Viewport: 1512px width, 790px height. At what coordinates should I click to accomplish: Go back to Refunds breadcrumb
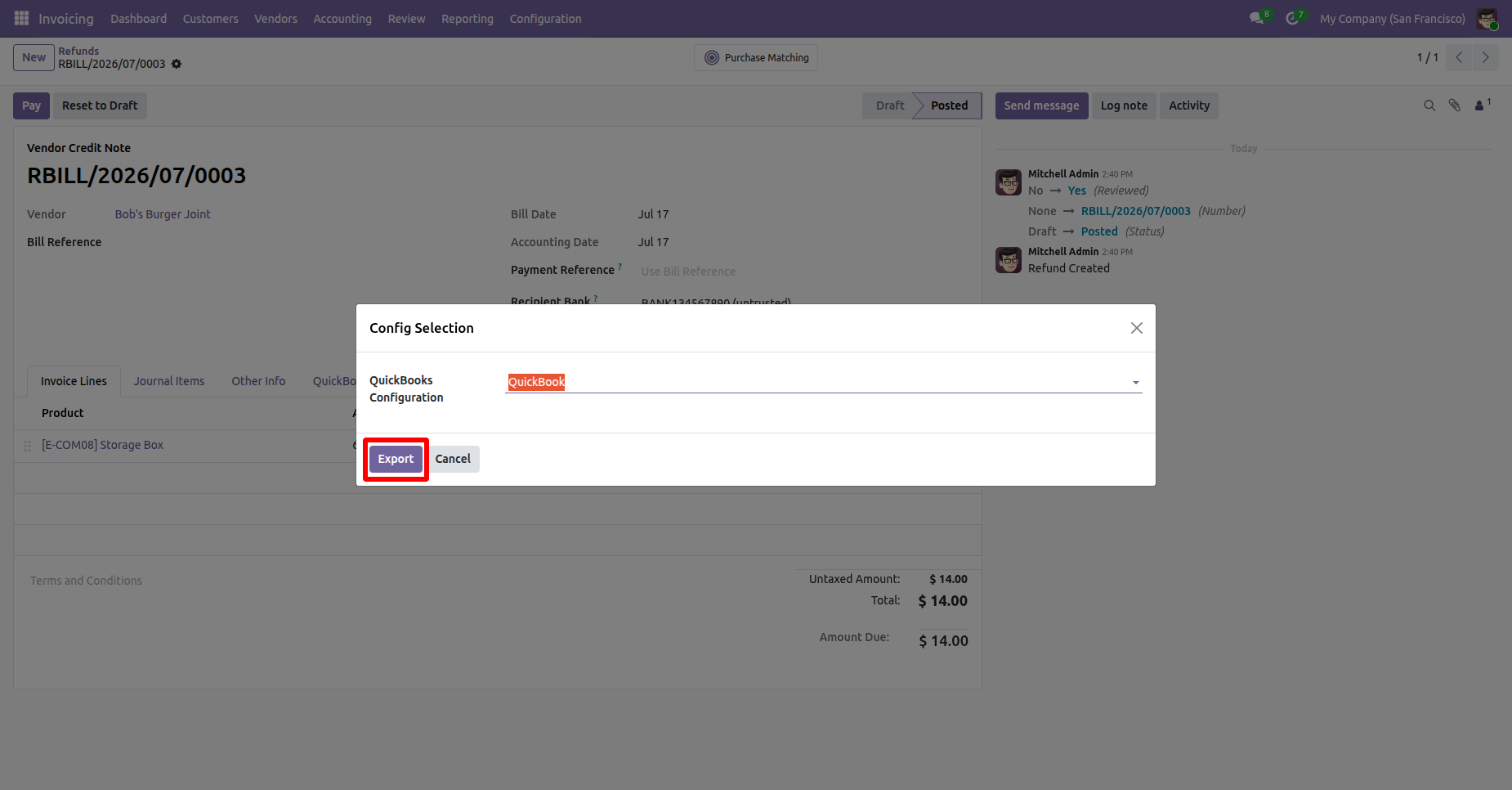click(x=78, y=51)
